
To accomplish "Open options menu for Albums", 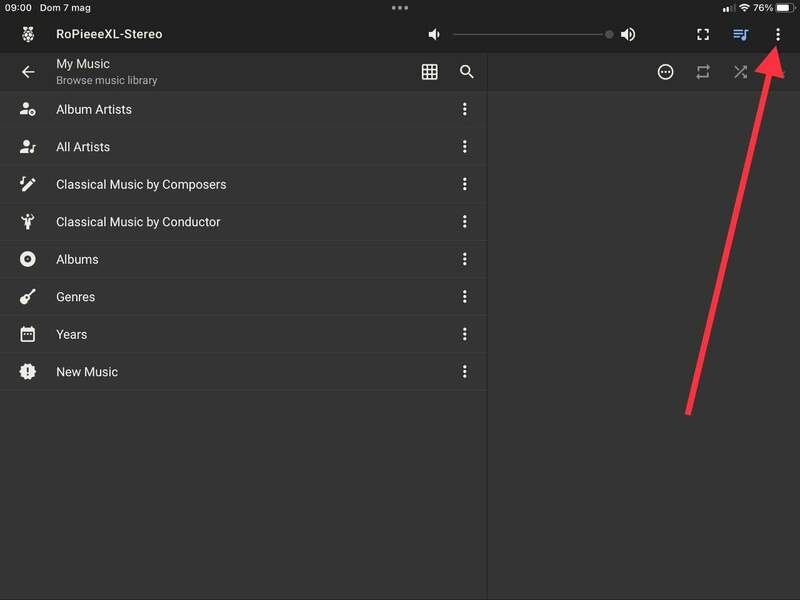I will [464, 259].
